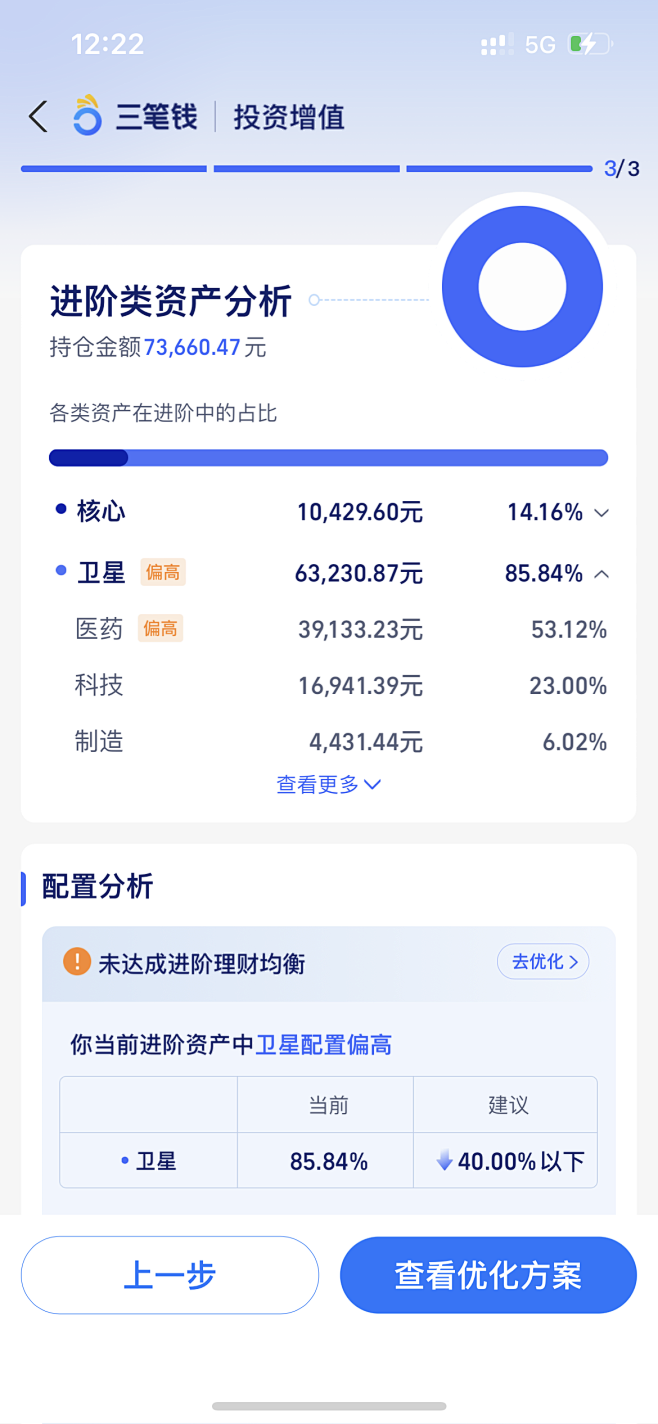Tap the asset proportion bar

coord(328,458)
